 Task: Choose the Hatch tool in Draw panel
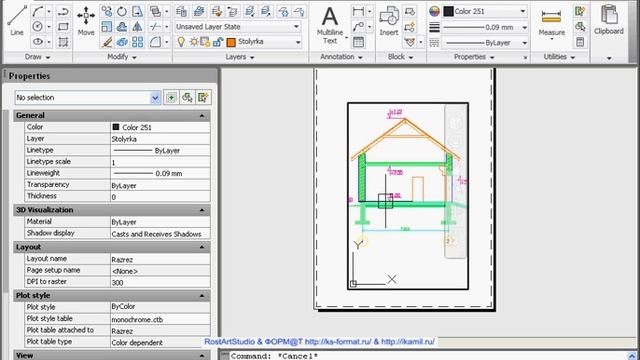(63, 42)
